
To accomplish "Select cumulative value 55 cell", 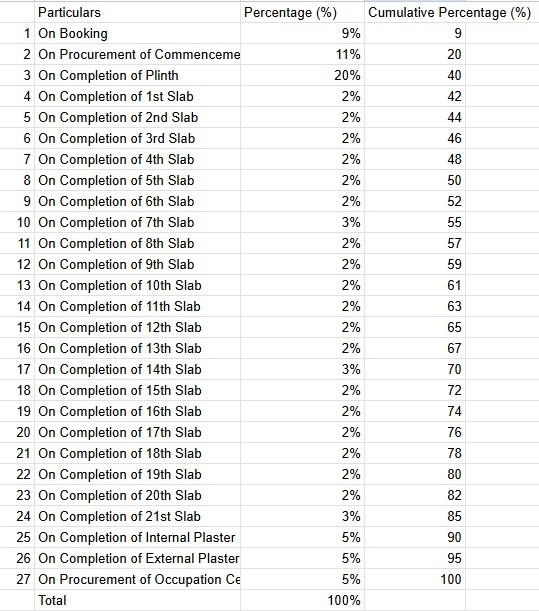I will pyautogui.click(x=415, y=223).
